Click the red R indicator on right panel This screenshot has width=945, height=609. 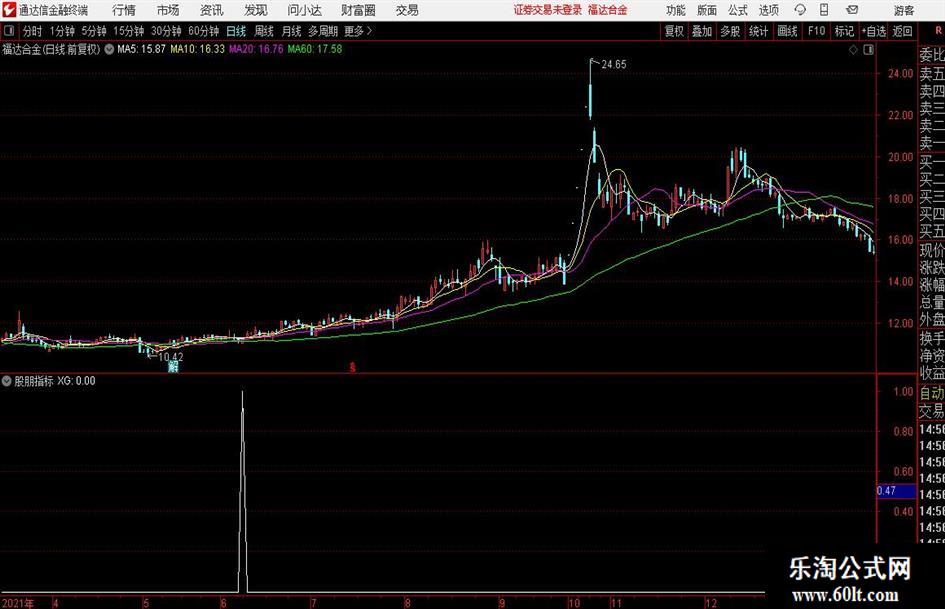[938, 30]
